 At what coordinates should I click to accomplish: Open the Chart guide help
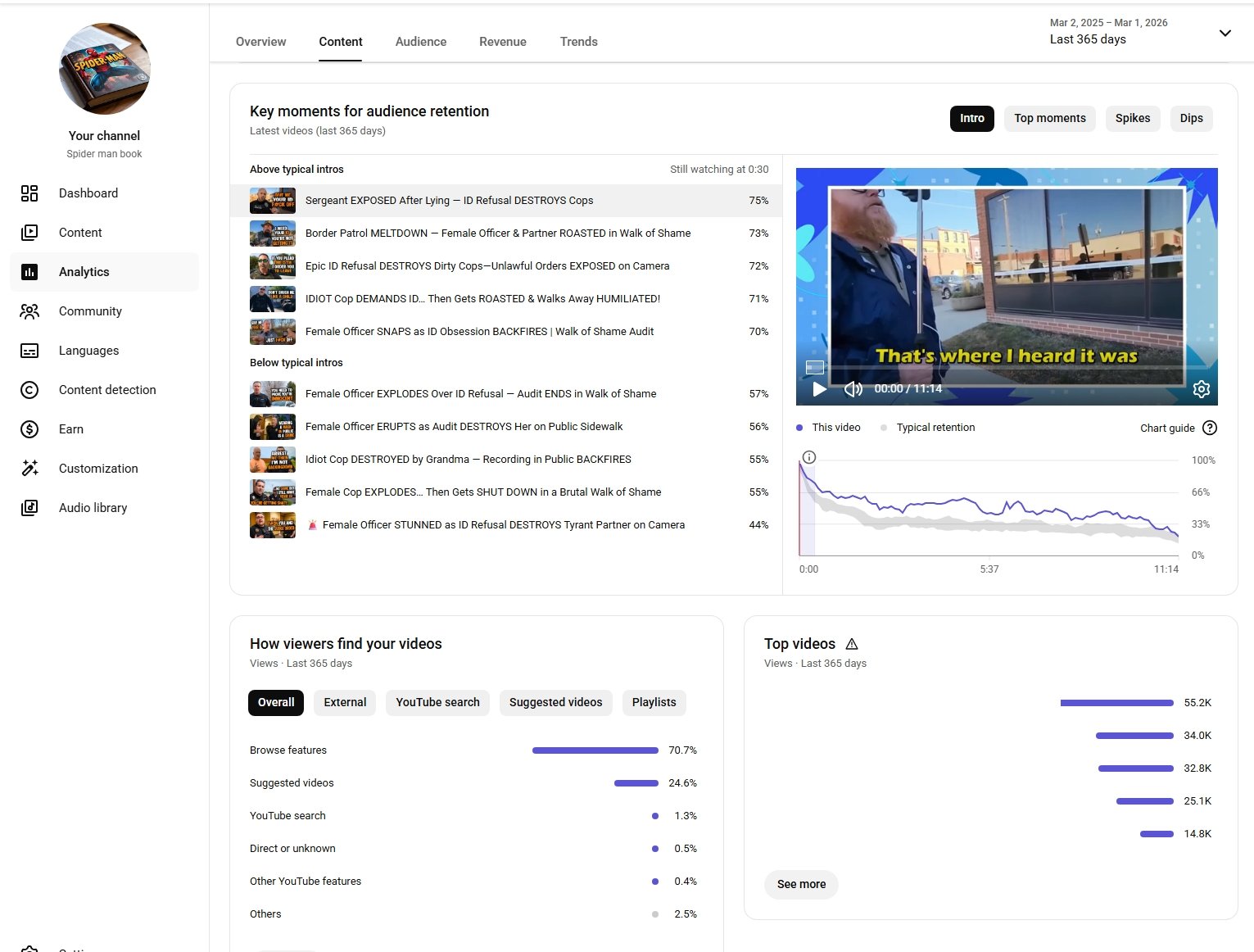(1209, 428)
